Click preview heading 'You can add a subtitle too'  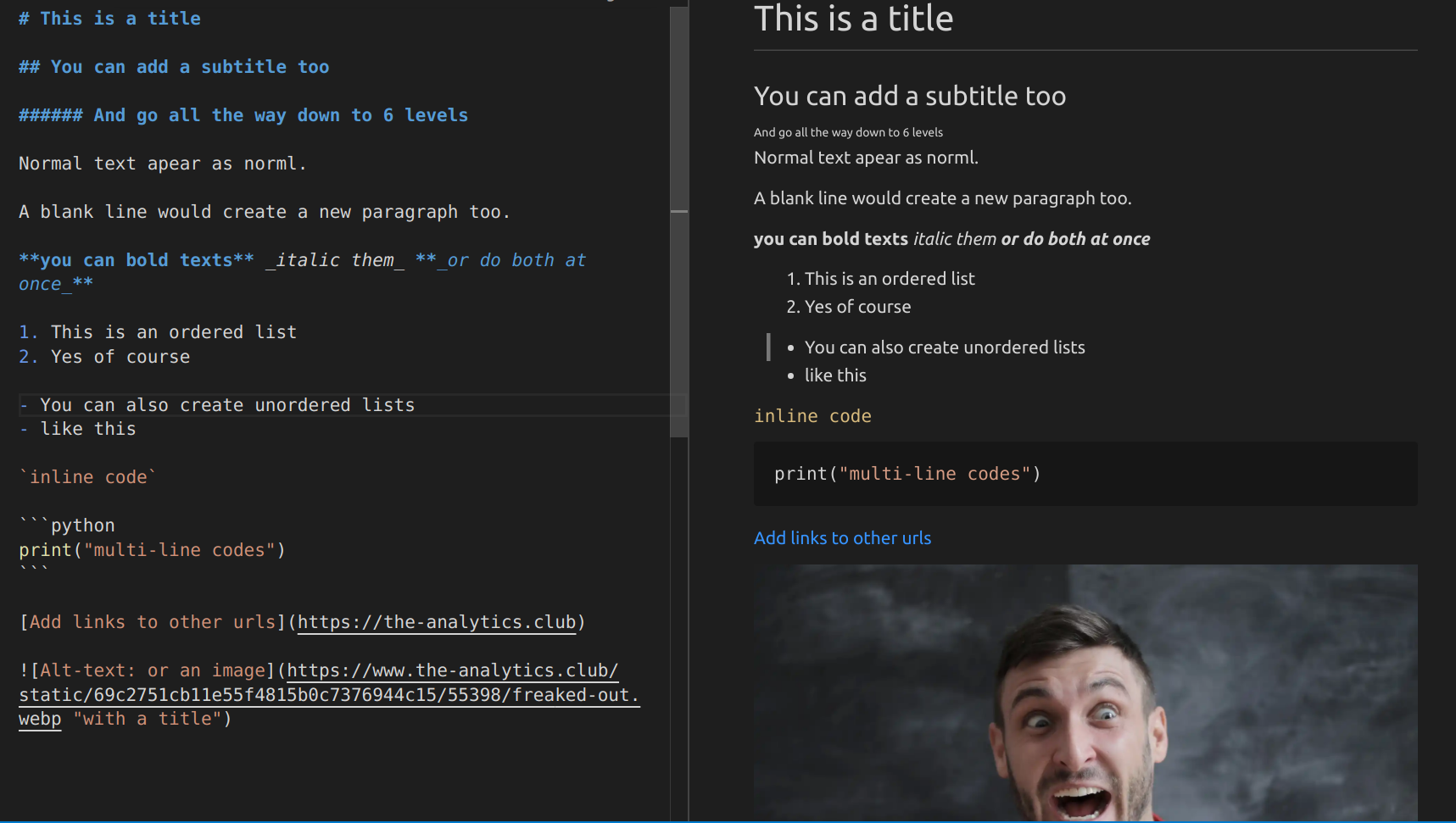[x=910, y=96]
